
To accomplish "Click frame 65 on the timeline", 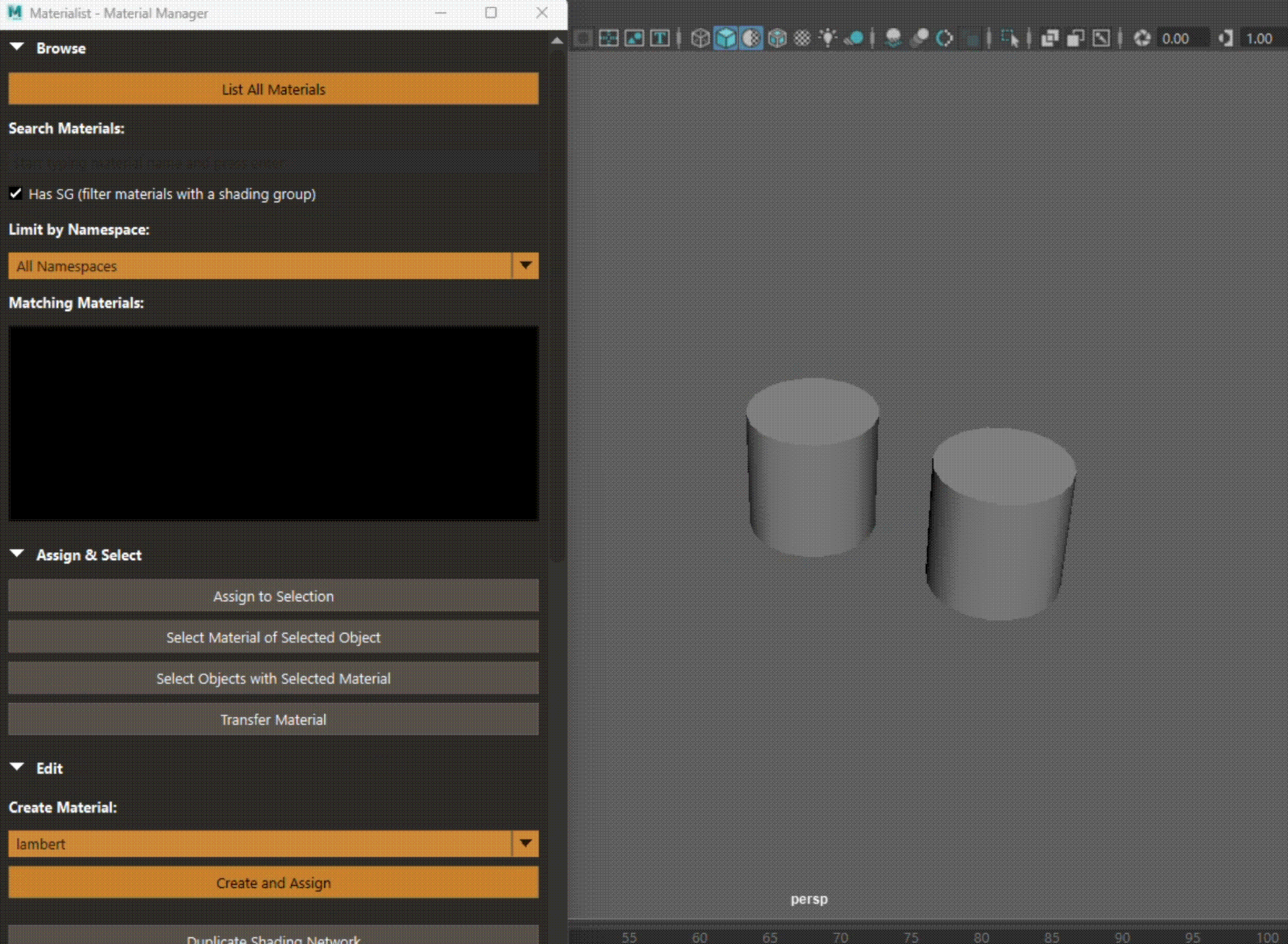I will [770, 937].
